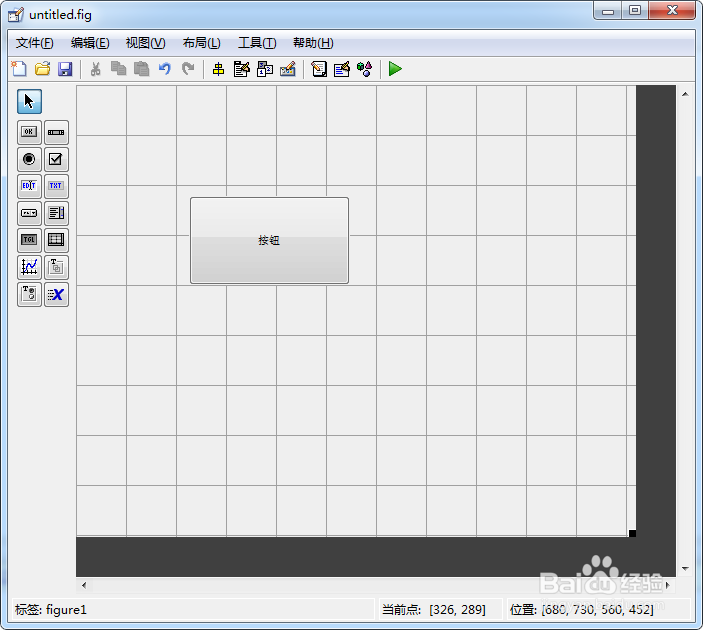Click the 位置 status entry
The height and width of the screenshot is (630, 703).
[581, 610]
